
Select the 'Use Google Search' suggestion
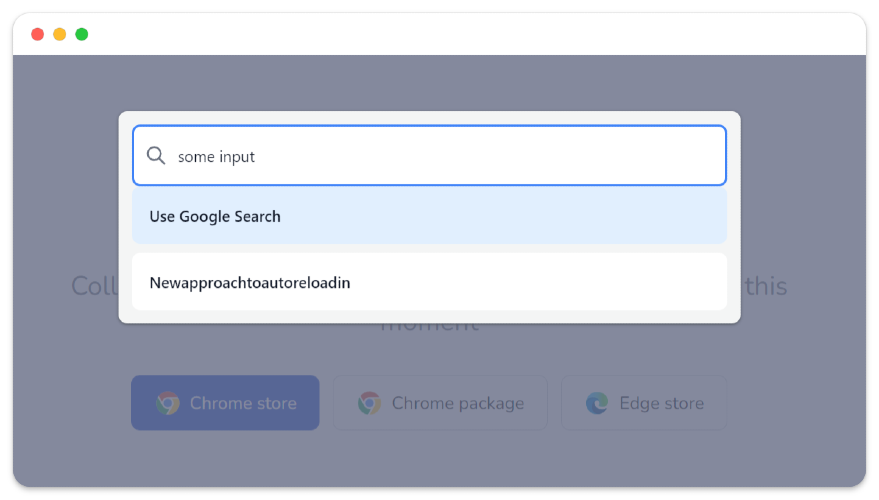pyautogui.click(x=429, y=216)
